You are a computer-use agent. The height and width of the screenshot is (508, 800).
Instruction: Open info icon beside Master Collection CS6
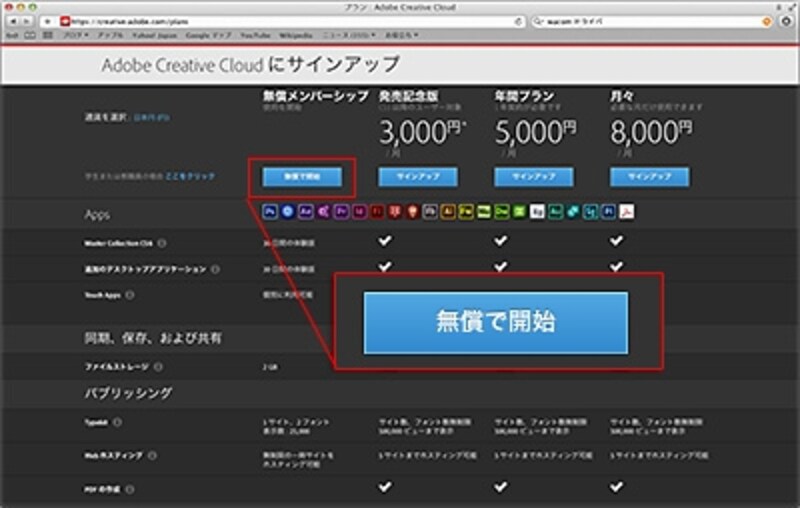coord(162,243)
